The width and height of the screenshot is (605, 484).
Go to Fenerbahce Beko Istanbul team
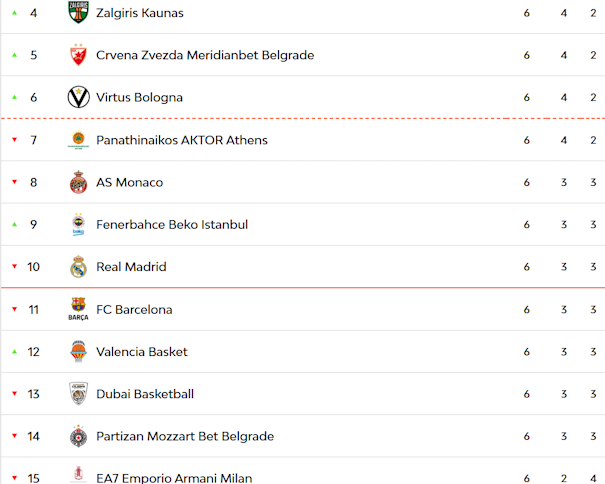172,225
